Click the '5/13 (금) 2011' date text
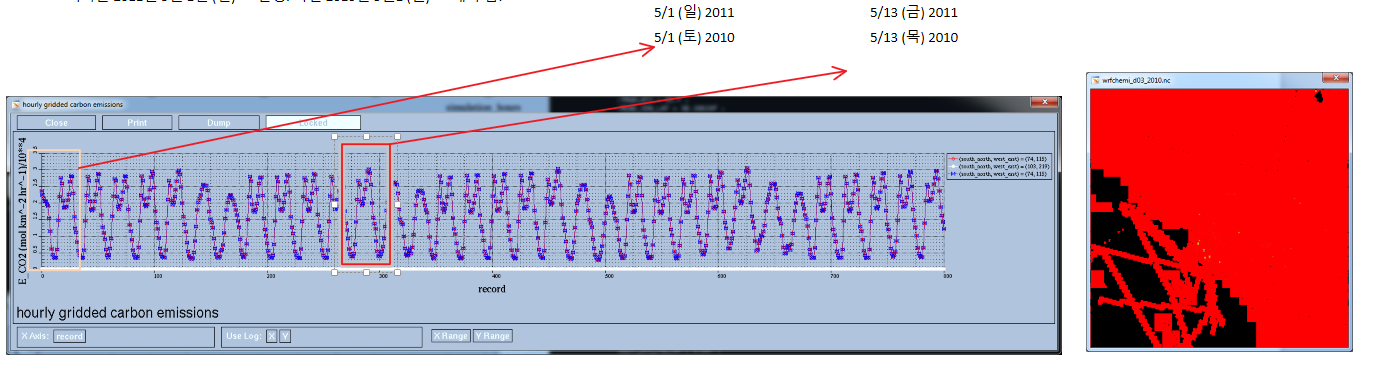Image resolution: width=1380 pixels, height=370 pixels. pyautogui.click(x=915, y=13)
